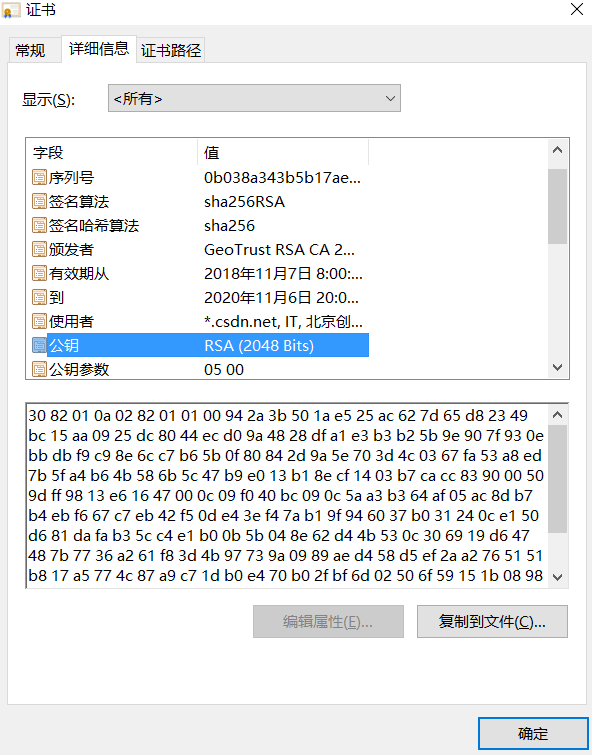592x755 pixels.
Task: Select the 签名算法 row label
Action: (79, 202)
